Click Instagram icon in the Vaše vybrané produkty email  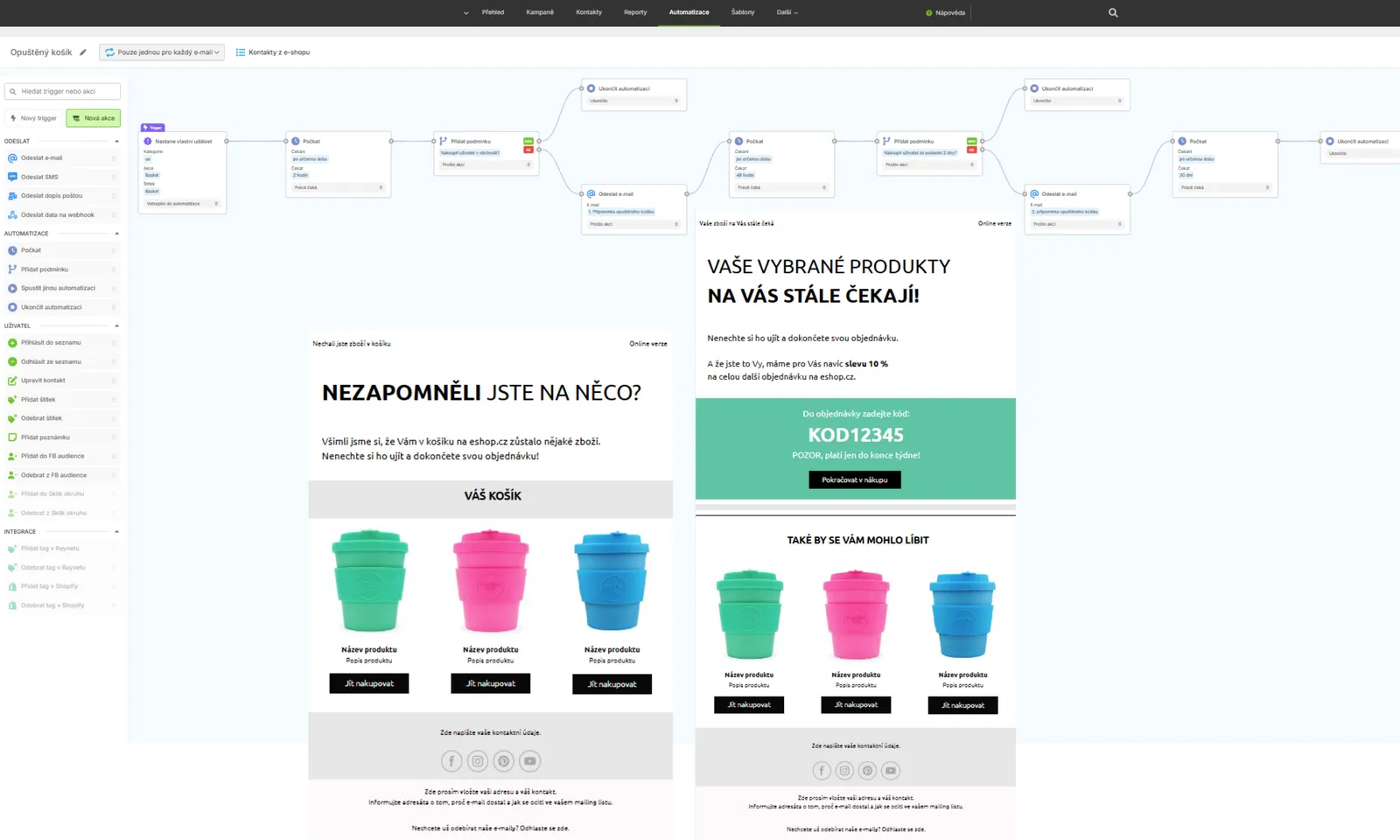point(844,771)
